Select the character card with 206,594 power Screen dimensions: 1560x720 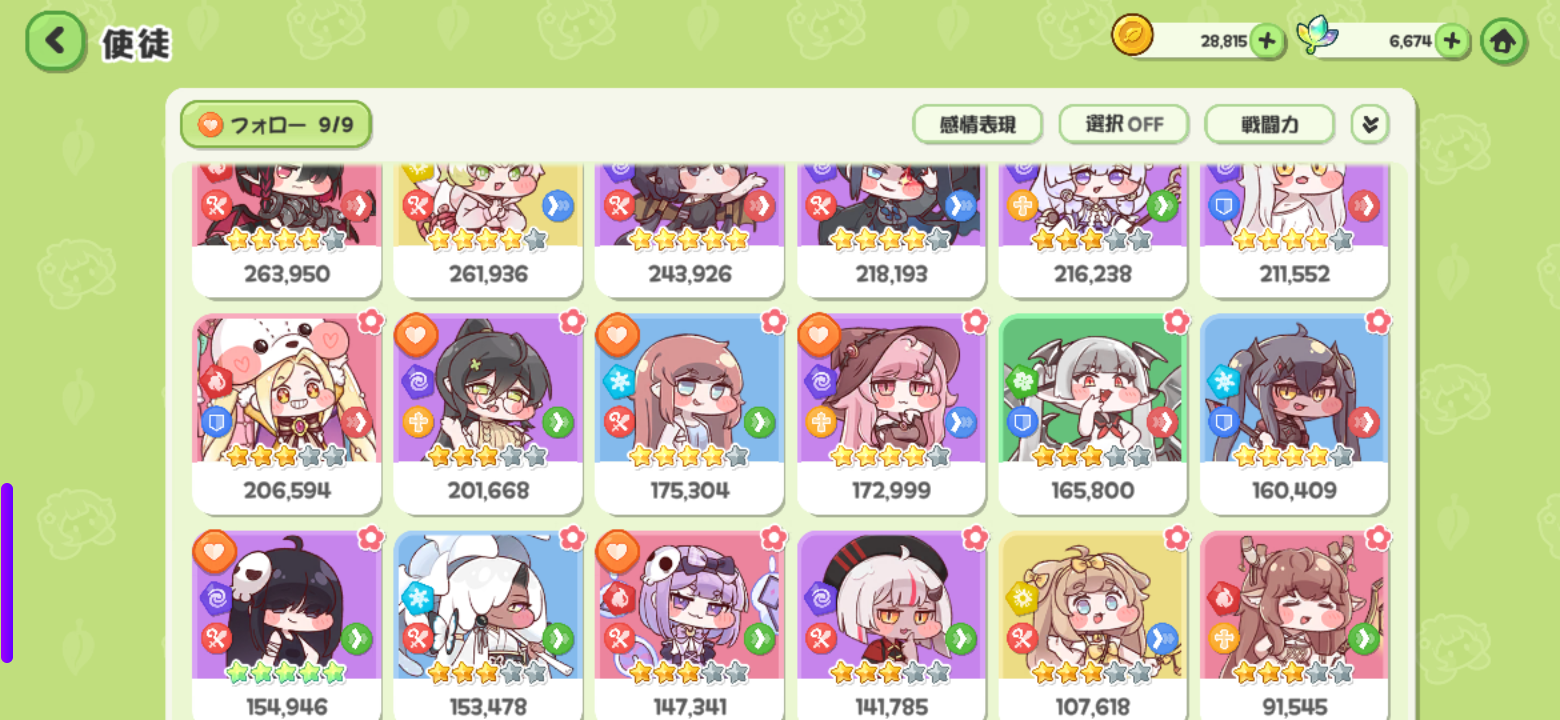[287, 413]
